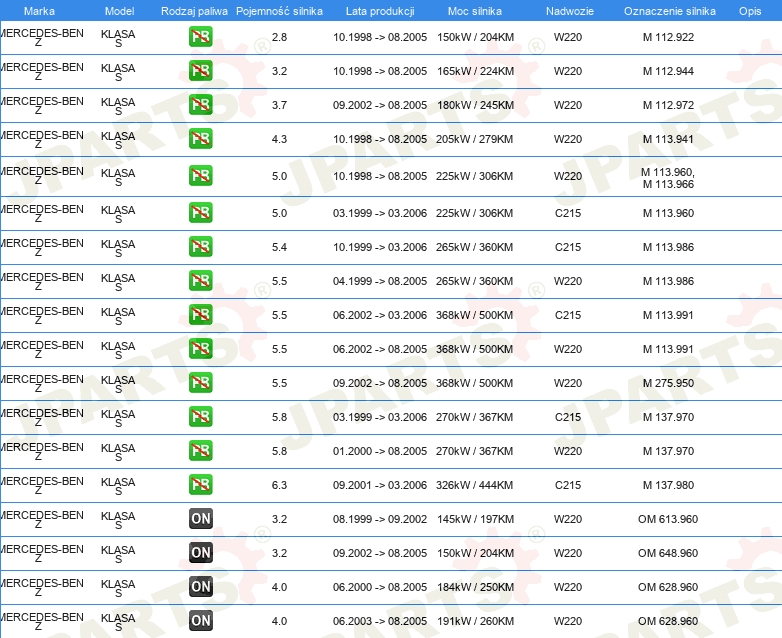Click petrol icon in 01.2000 W220 M 137.970 row
Screen dimensions: 782x638
[200, 451]
